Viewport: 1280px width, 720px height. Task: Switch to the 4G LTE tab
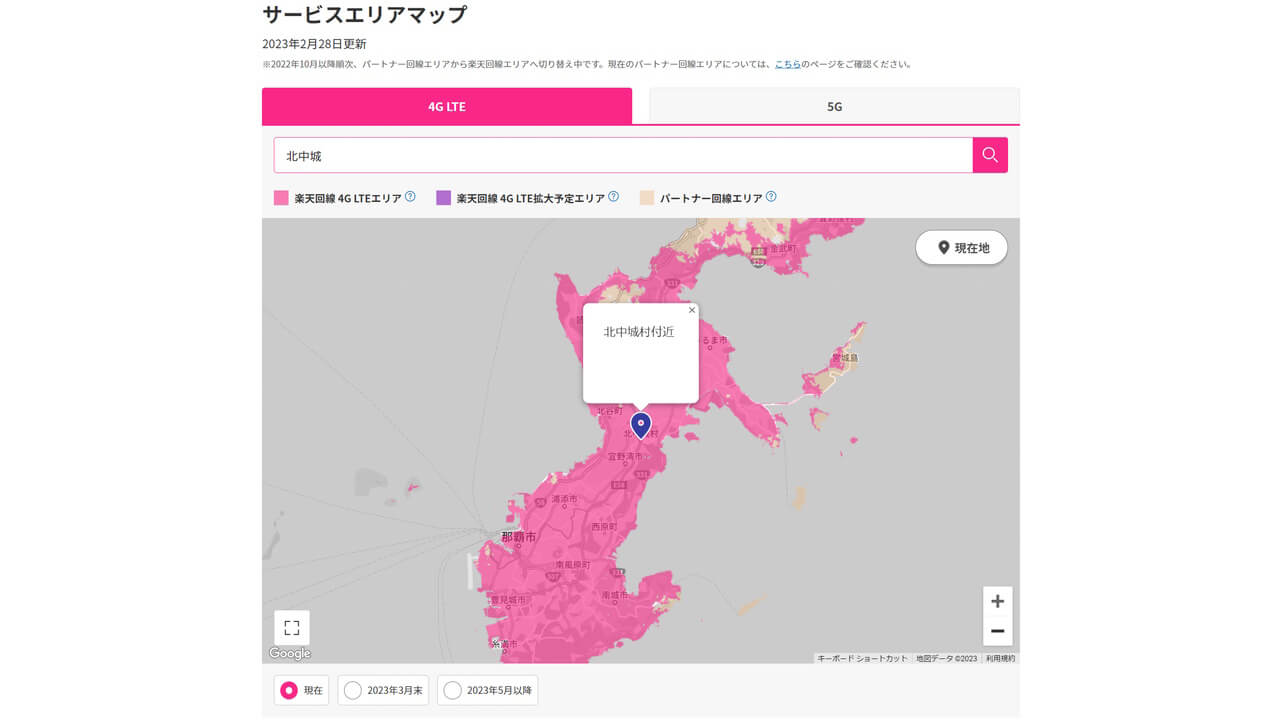(x=446, y=105)
